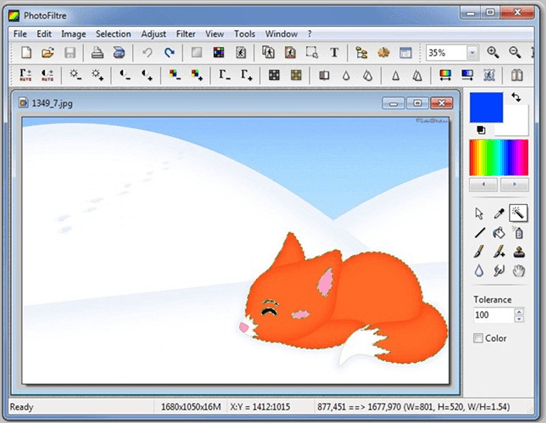This screenshot has width=546, height=423.
Task: Swap foreground and background colors
Action: point(516,97)
